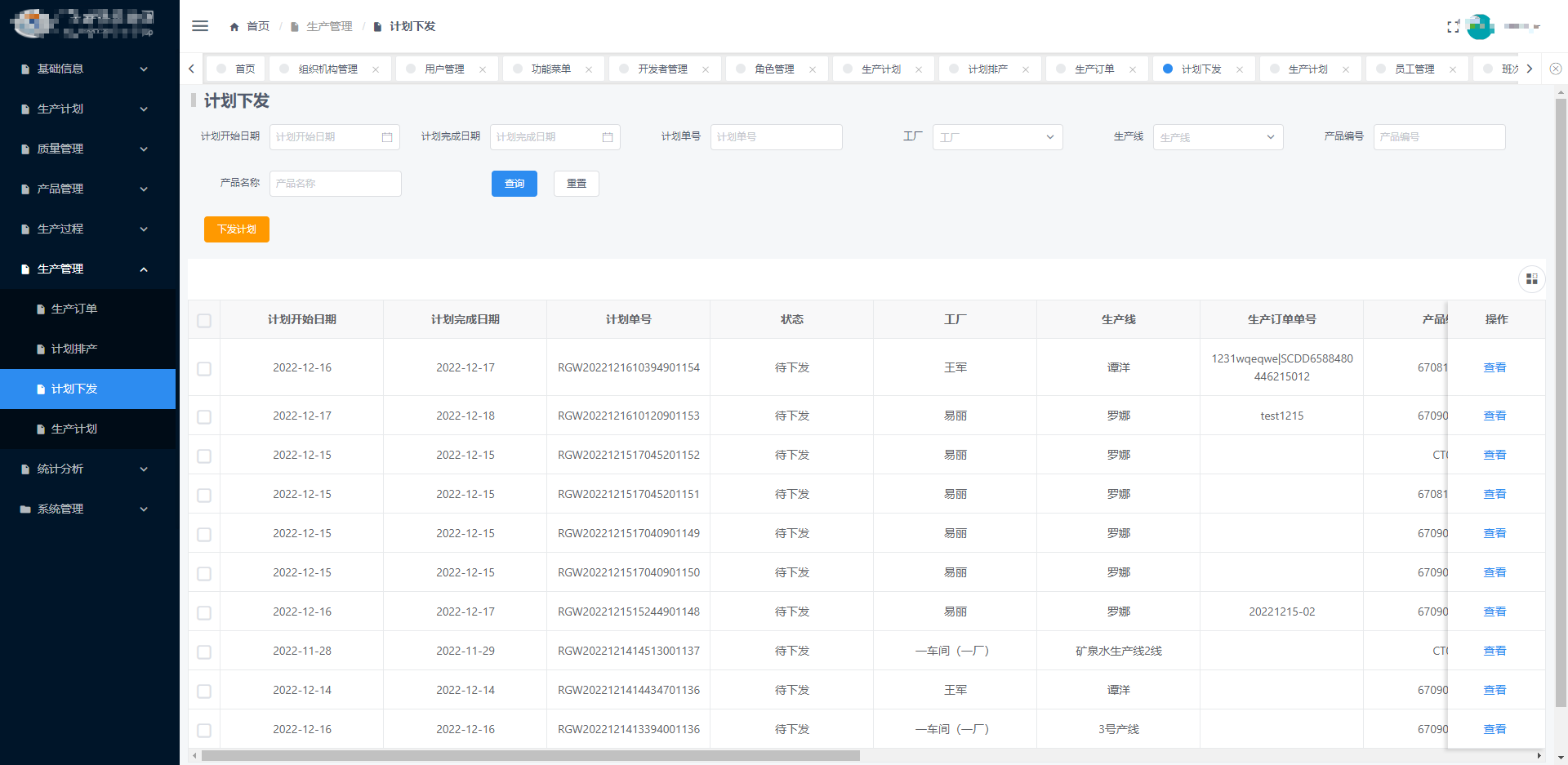Screen dimensions: 1568x765
Task: Close the 组织机构管理 tab
Action: pyautogui.click(x=376, y=69)
